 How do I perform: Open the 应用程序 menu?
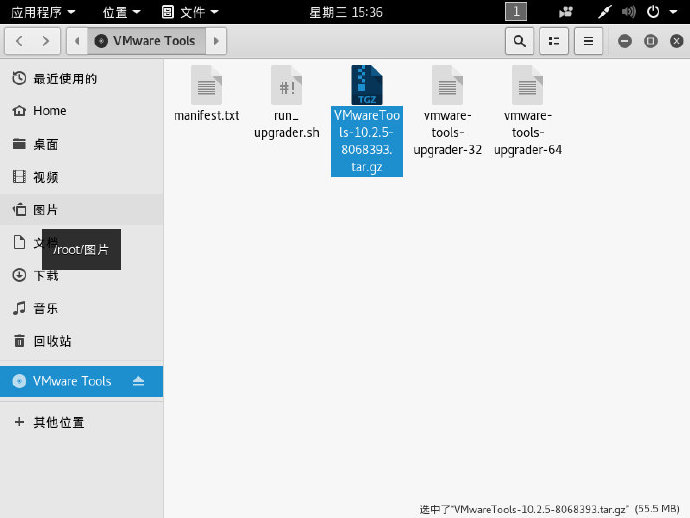(43, 12)
